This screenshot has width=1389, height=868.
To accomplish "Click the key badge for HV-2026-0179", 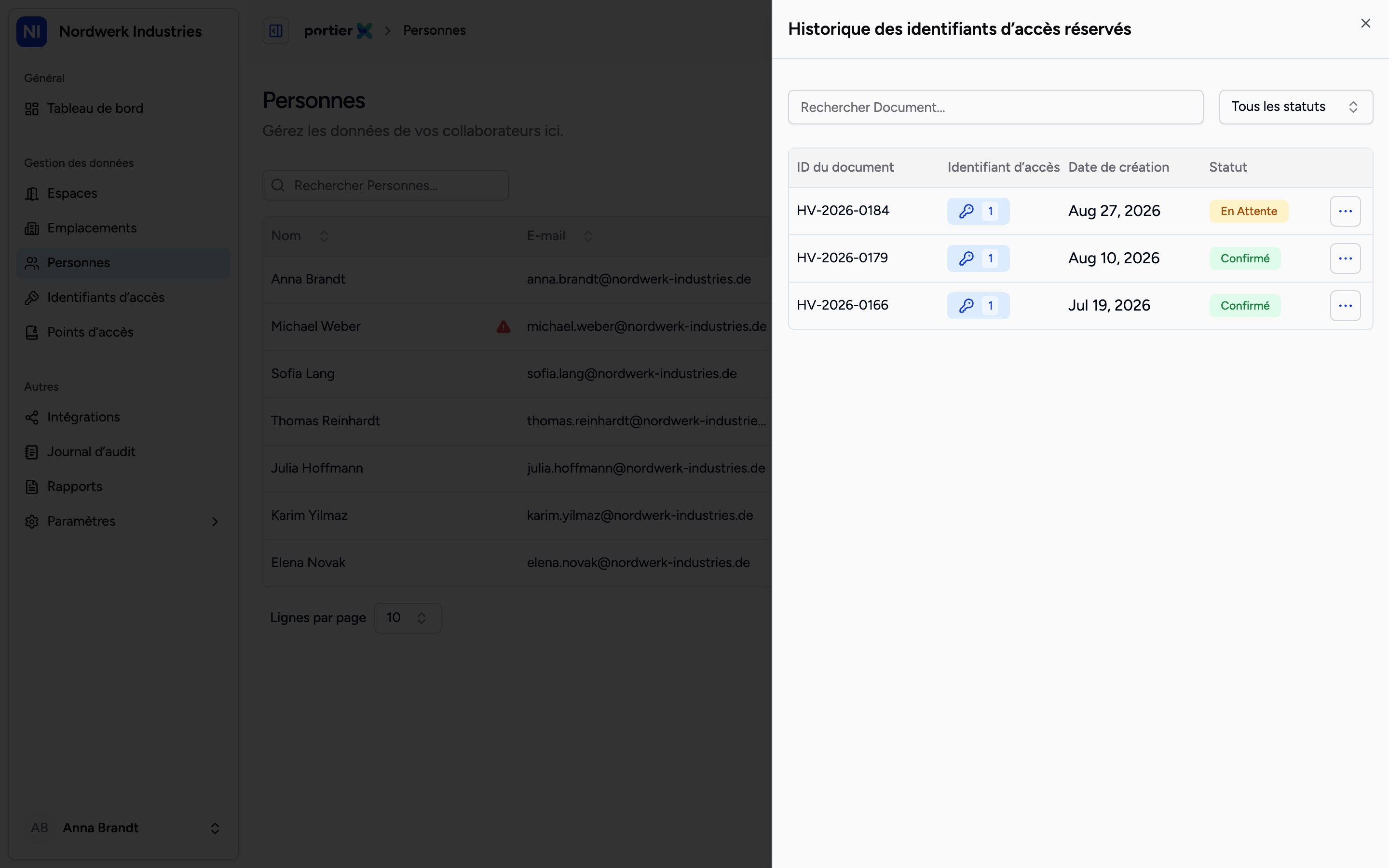I will pos(978,258).
